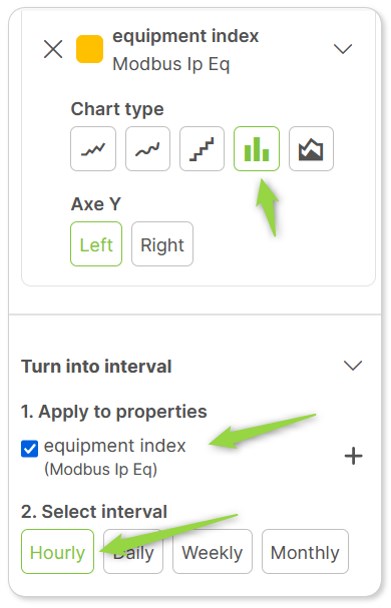
Task: Click the equipment index property label
Action: (115, 446)
